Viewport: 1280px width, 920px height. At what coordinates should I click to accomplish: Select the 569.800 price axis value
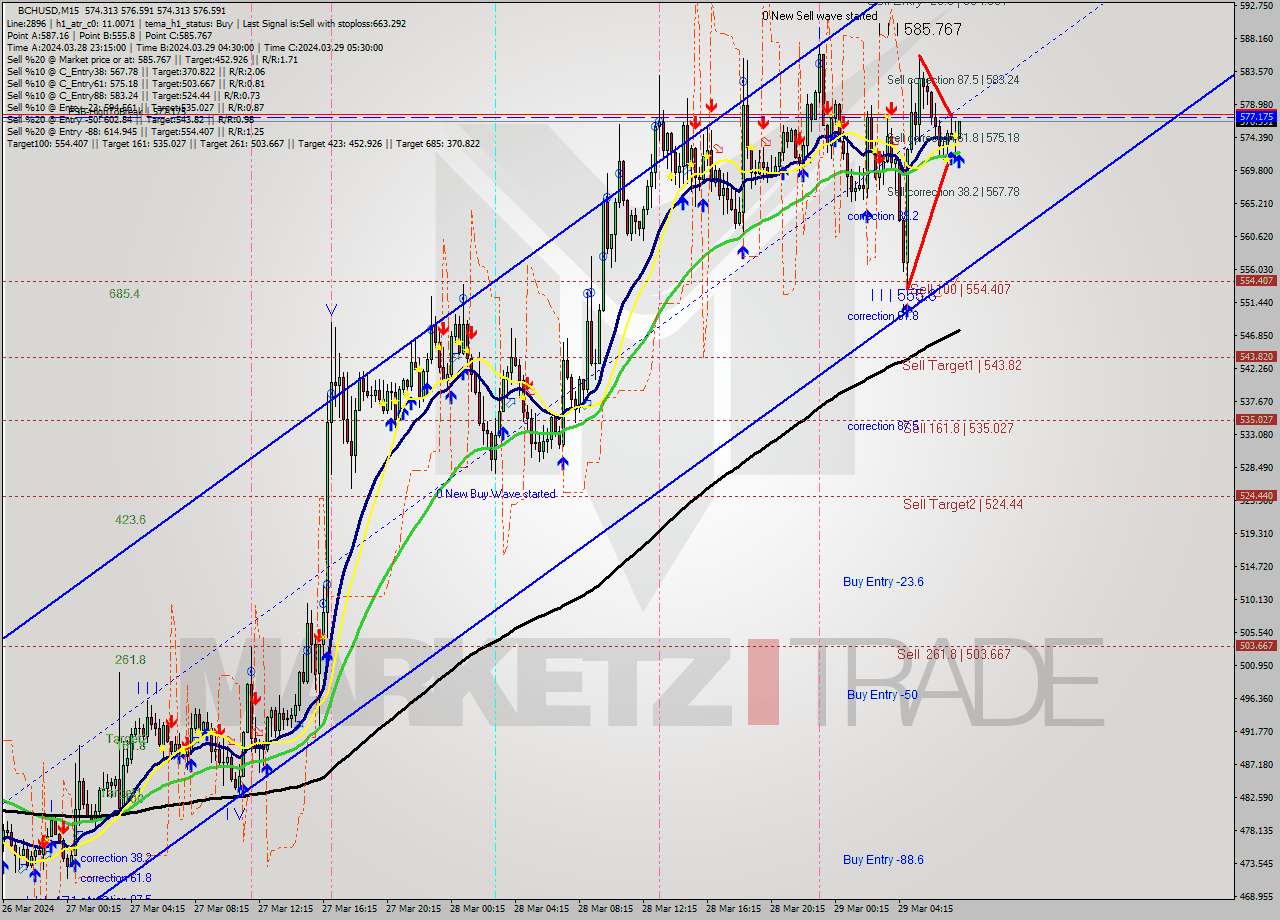coord(1256,170)
